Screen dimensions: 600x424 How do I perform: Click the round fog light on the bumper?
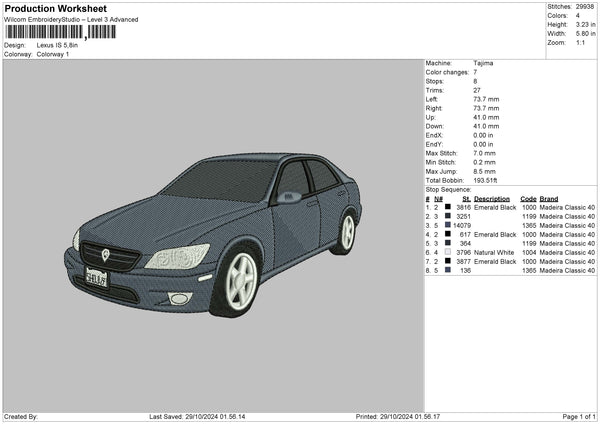179,298
